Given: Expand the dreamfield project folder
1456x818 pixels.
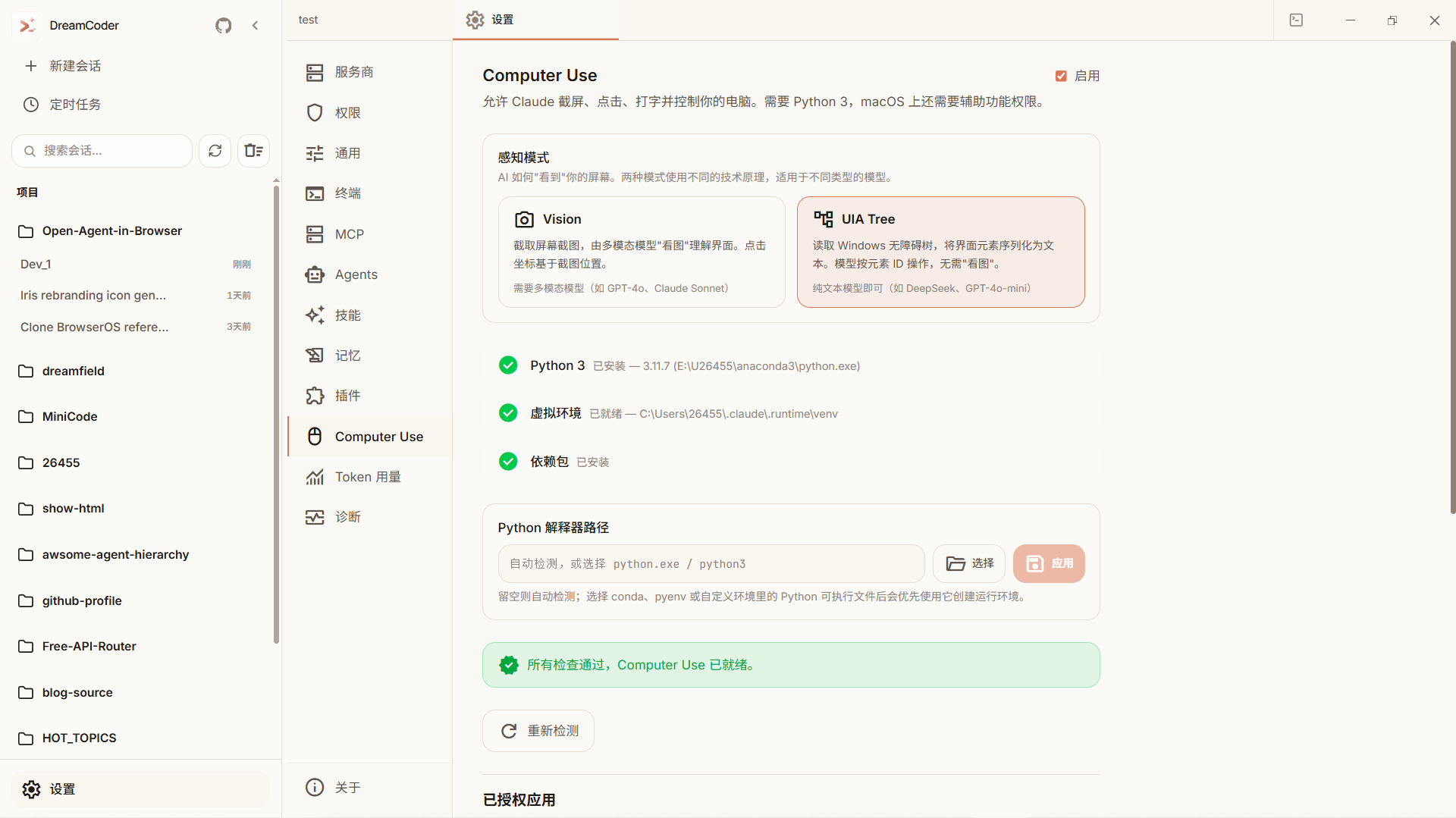Looking at the screenshot, I should 136,371.
